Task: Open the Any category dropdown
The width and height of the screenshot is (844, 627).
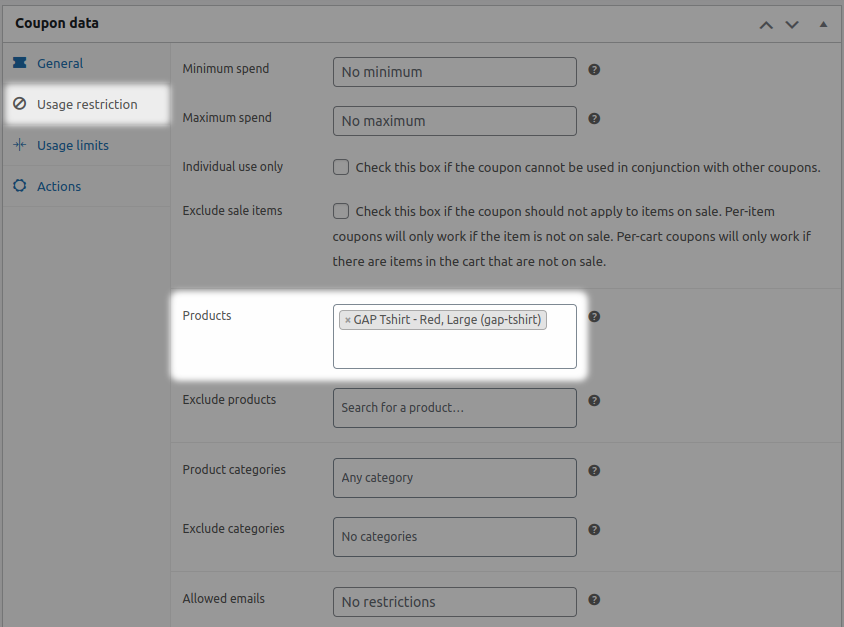Action: (454, 477)
